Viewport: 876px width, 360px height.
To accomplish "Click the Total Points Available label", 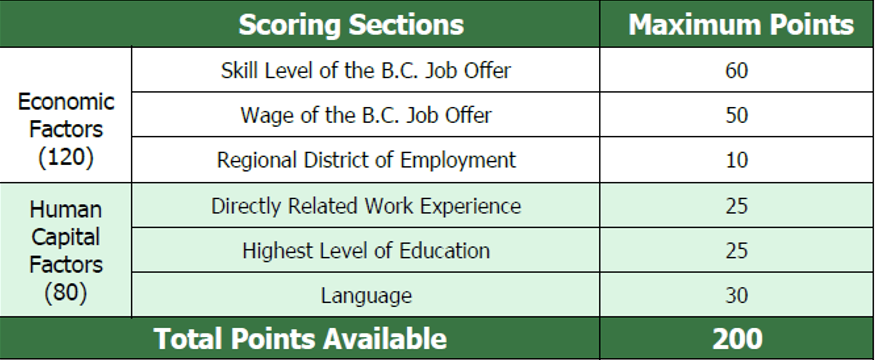I will [x=300, y=339].
